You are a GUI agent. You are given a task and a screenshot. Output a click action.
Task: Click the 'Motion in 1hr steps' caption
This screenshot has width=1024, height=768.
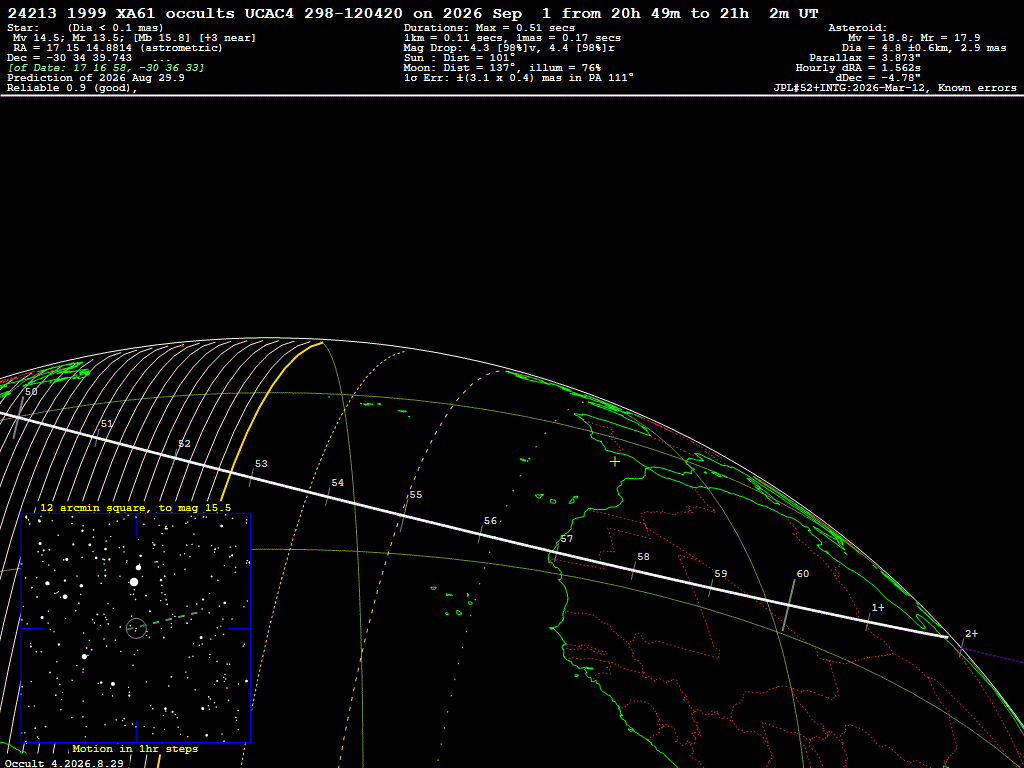pos(135,748)
